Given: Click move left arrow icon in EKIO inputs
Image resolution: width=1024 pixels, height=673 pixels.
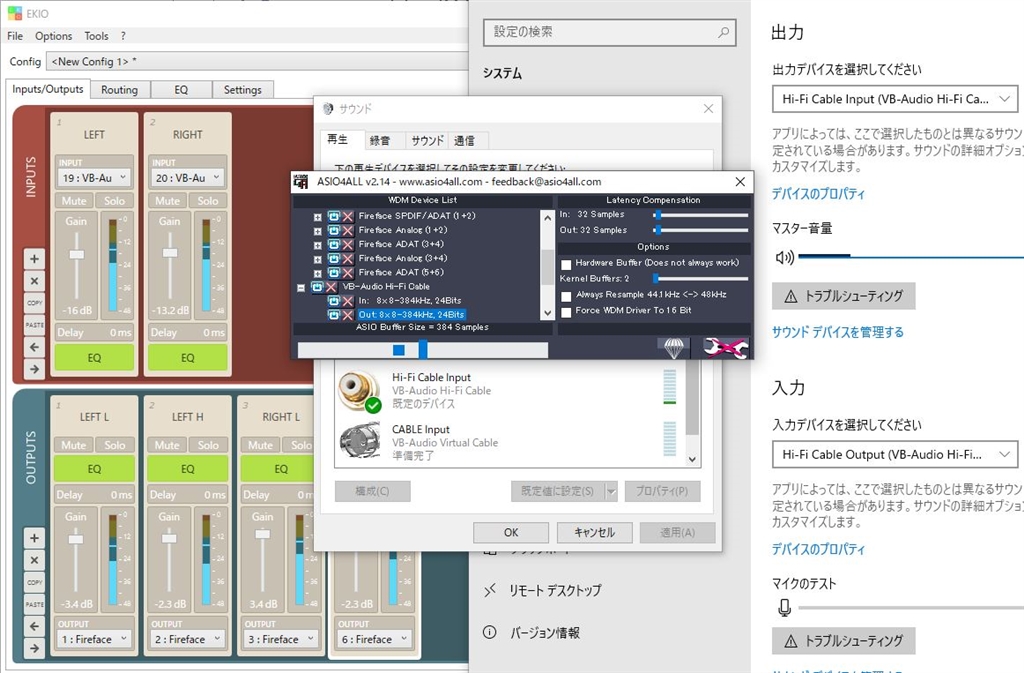Looking at the screenshot, I should tap(35, 347).
